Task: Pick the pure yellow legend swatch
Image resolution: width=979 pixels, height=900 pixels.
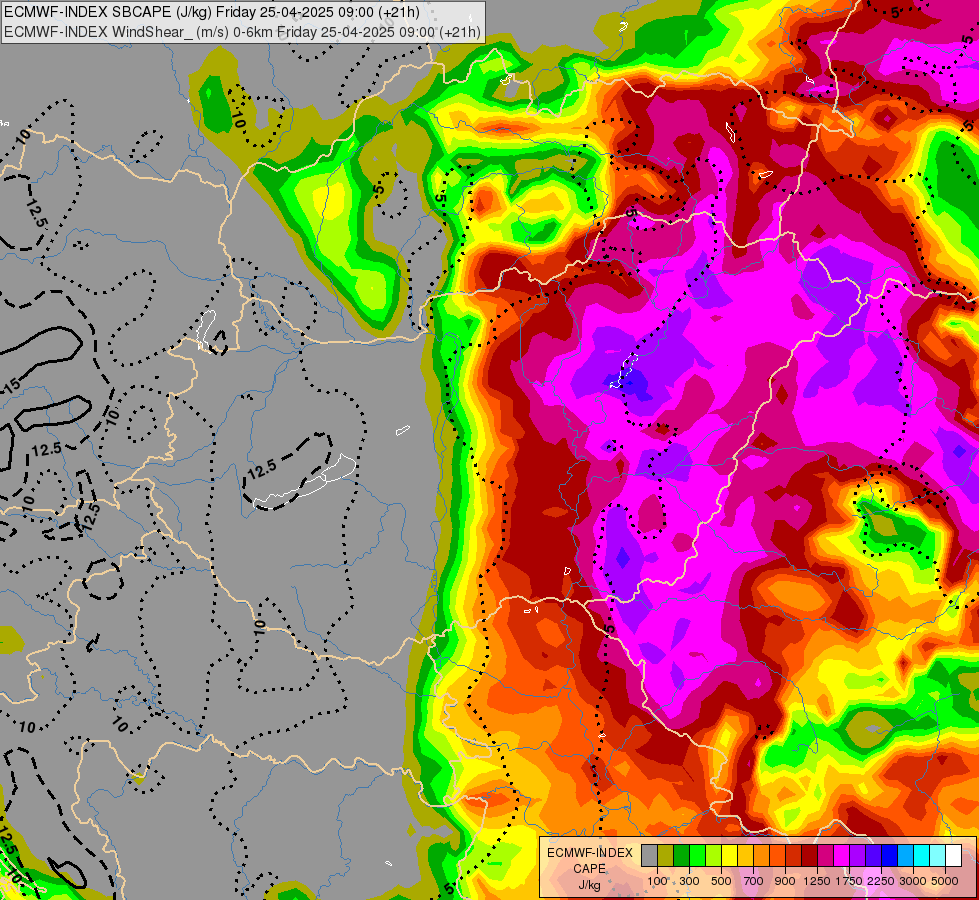Action: (729, 855)
